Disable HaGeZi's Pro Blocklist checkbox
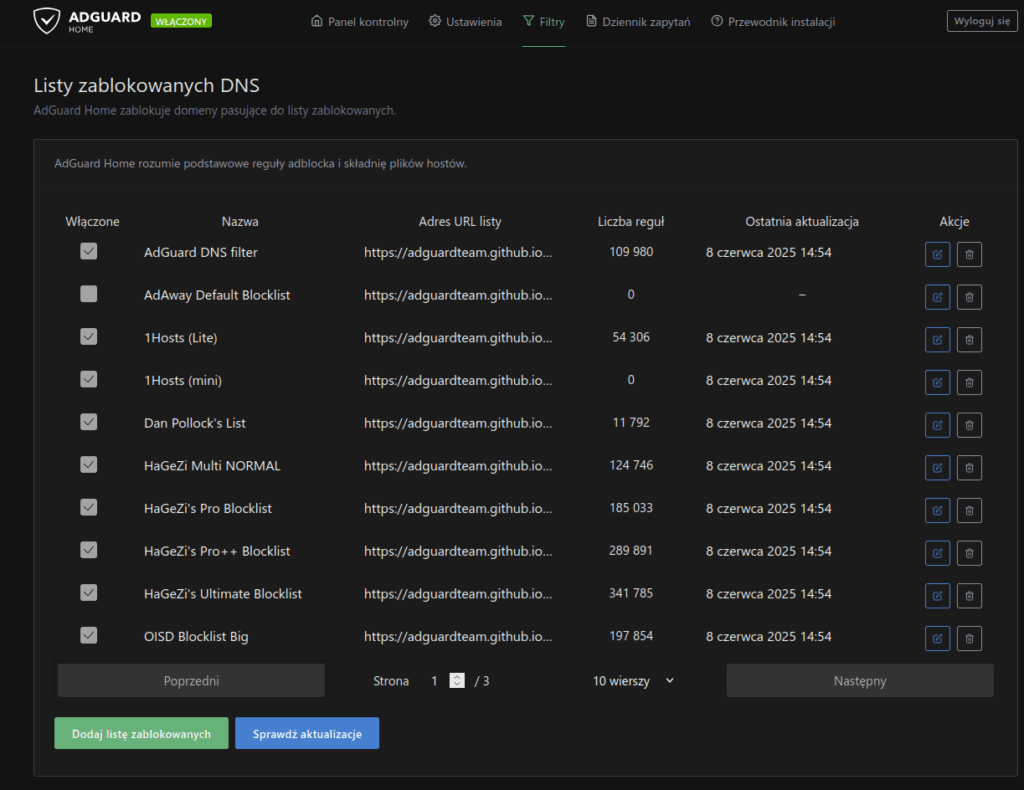The height and width of the screenshot is (790, 1024). 89,507
